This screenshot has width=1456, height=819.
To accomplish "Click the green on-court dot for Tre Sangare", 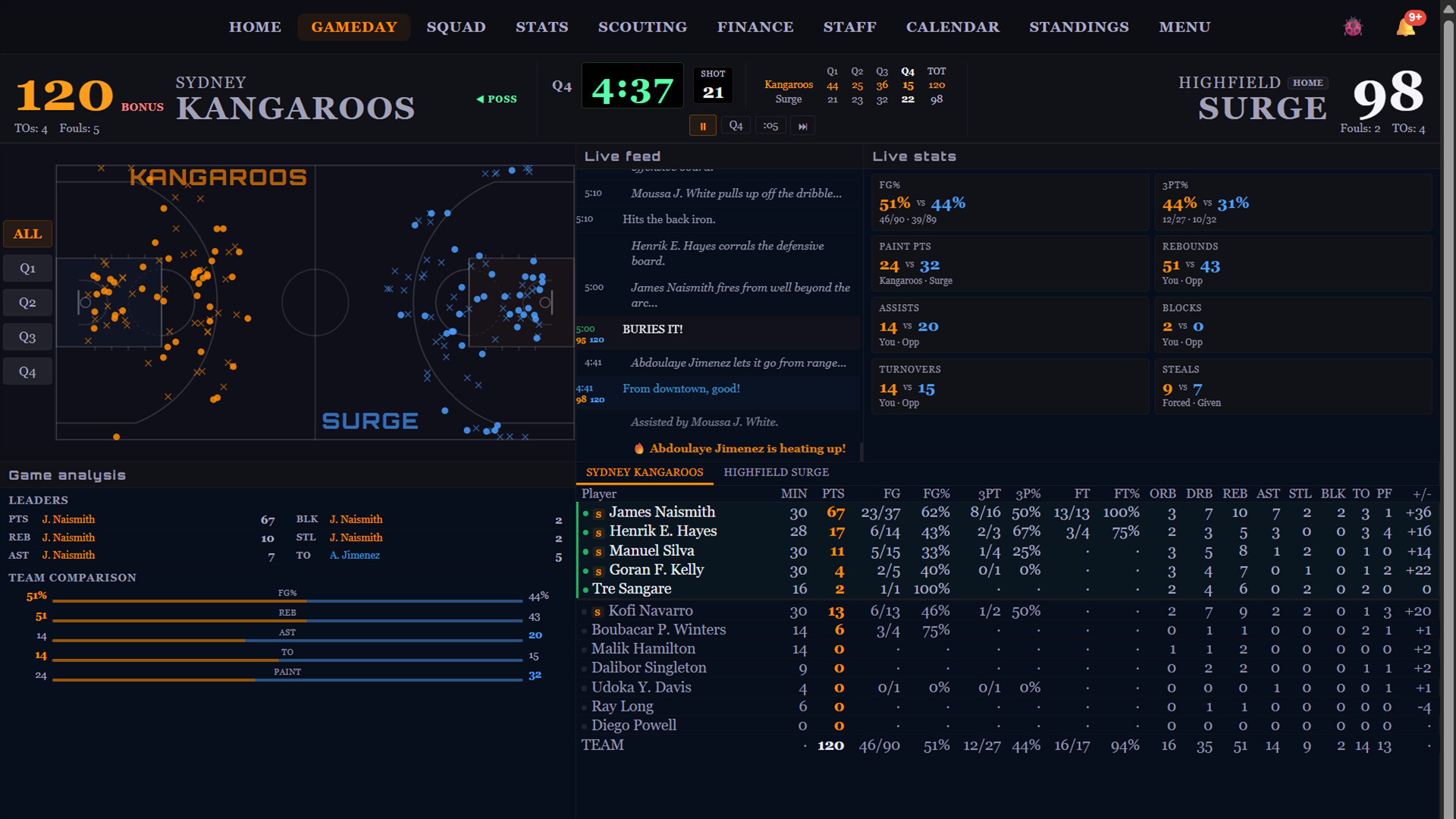I will [585, 590].
